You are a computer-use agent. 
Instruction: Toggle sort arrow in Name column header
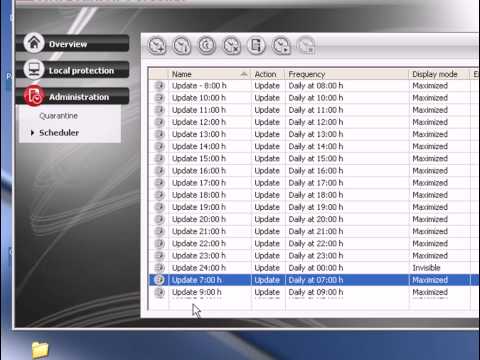pyautogui.click(x=244, y=74)
